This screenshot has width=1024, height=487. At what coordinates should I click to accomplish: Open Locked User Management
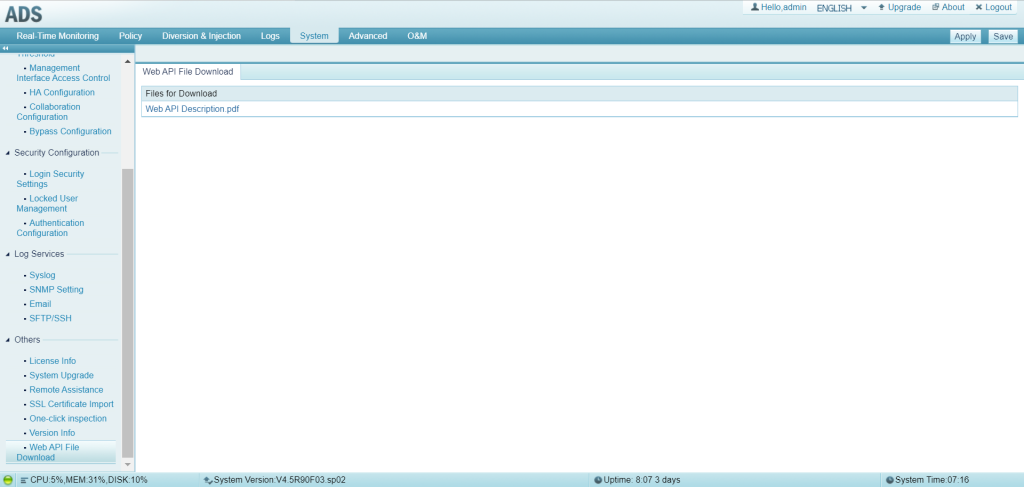(48, 204)
